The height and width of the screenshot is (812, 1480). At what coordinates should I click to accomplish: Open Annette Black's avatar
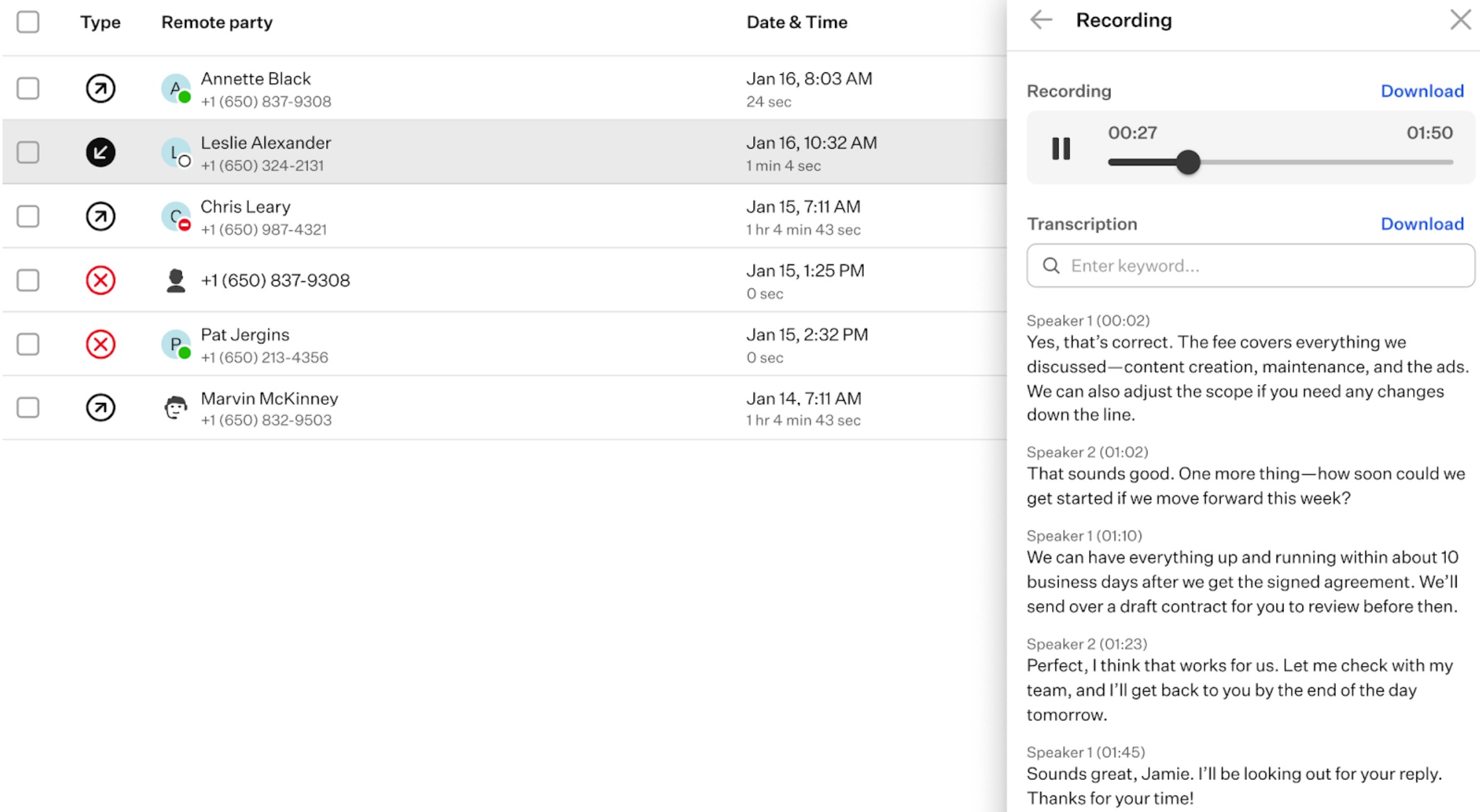coord(176,89)
